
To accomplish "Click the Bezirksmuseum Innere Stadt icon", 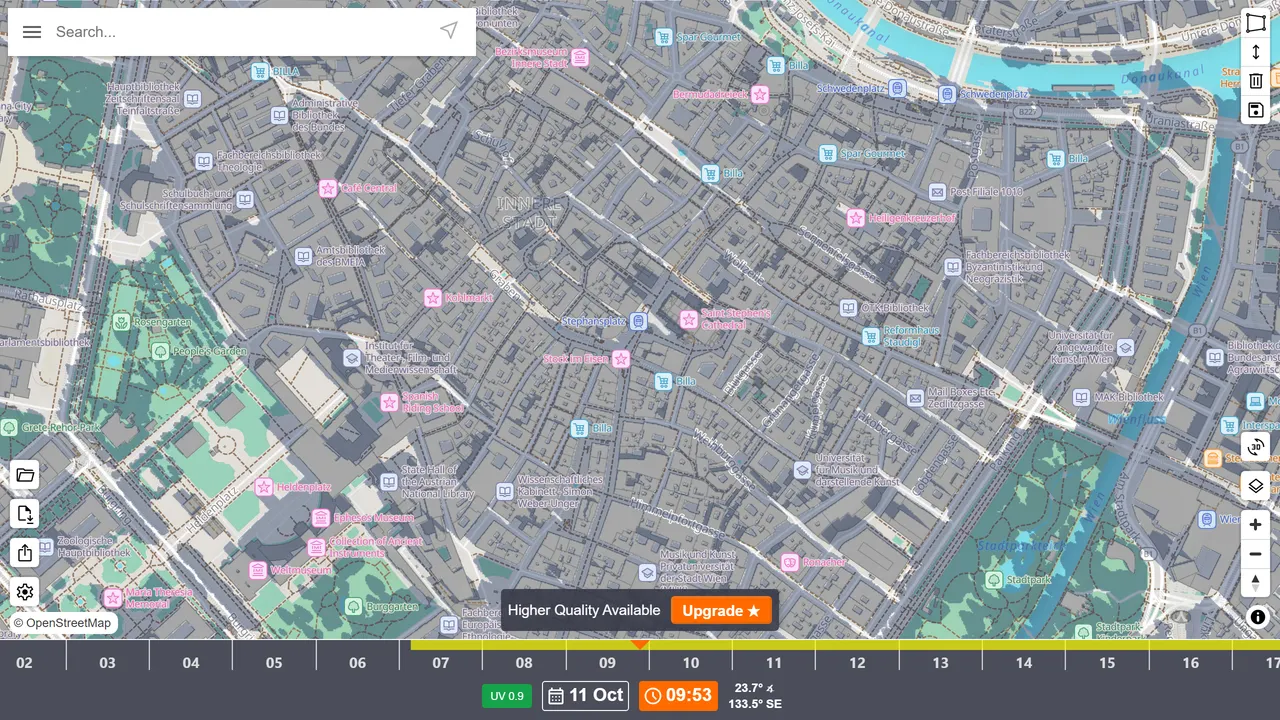I will coord(580,58).
